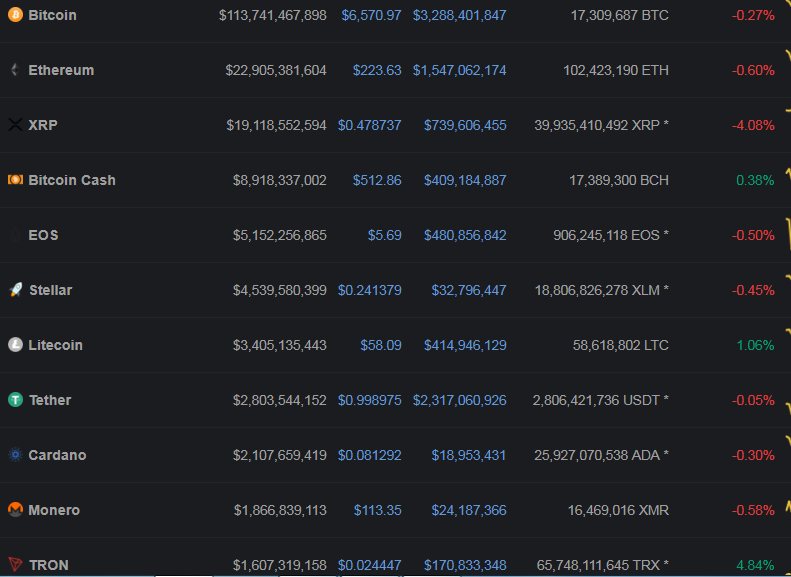Open the Litecoin coin name link

(x=55, y=345)
